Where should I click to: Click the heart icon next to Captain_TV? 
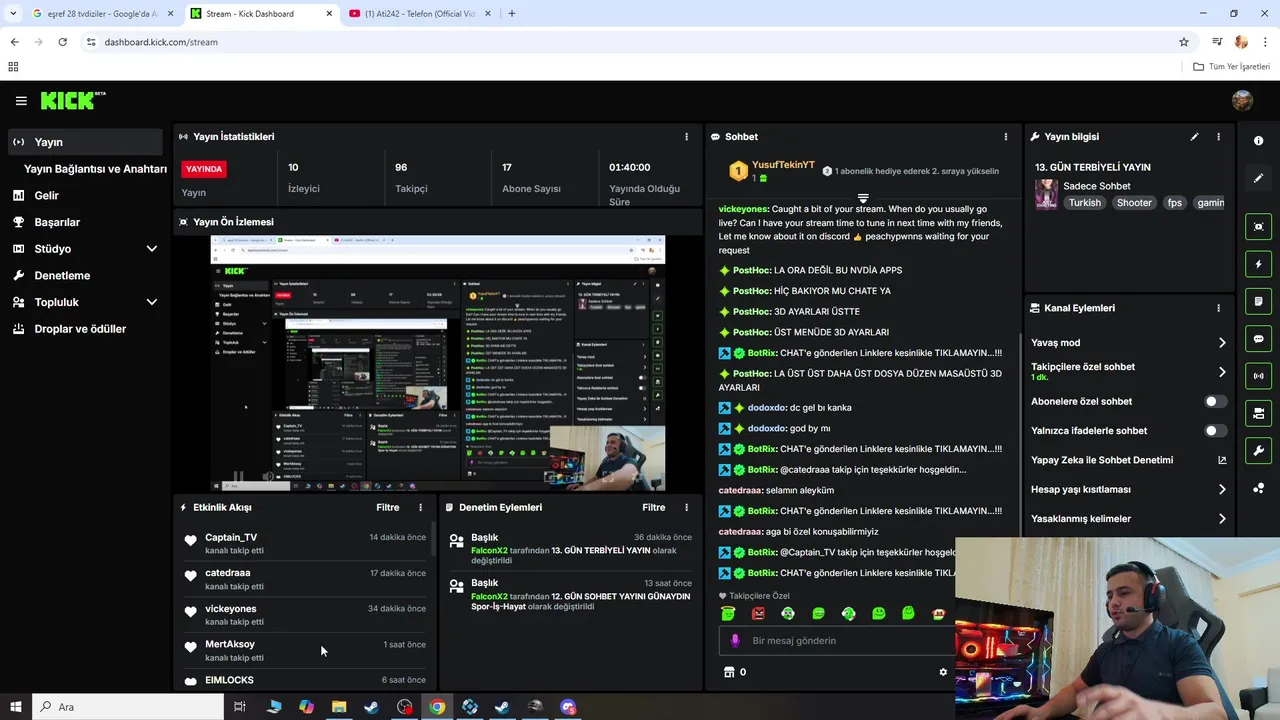(190, 540)
